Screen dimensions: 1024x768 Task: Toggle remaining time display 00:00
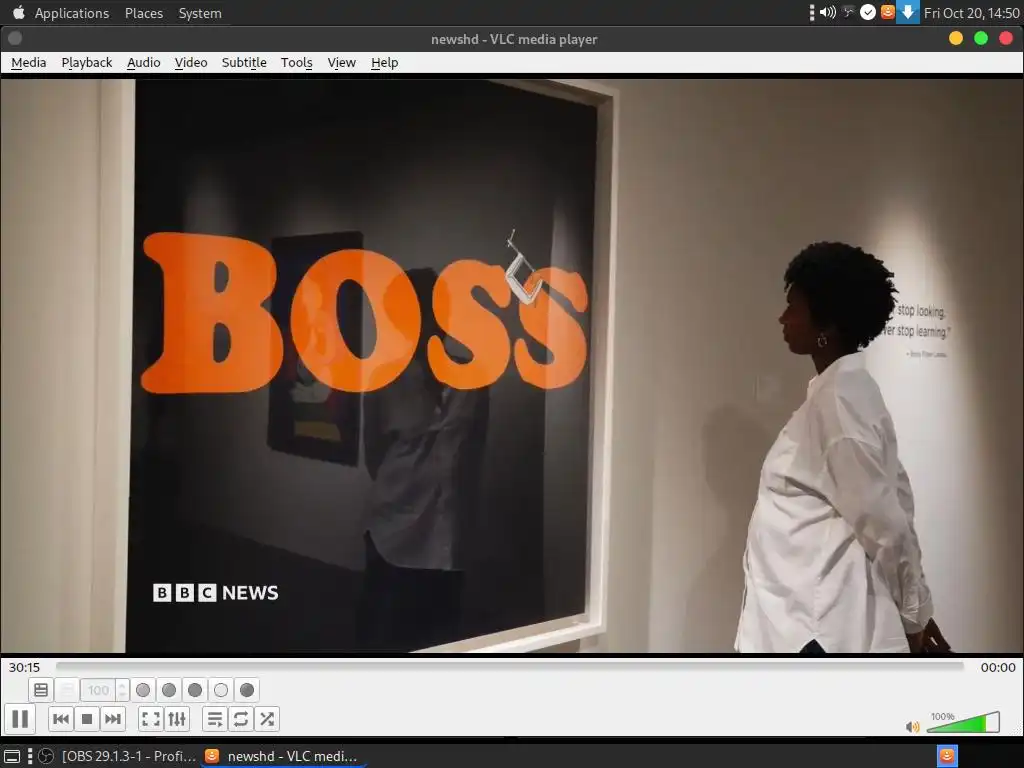(998, 667)
